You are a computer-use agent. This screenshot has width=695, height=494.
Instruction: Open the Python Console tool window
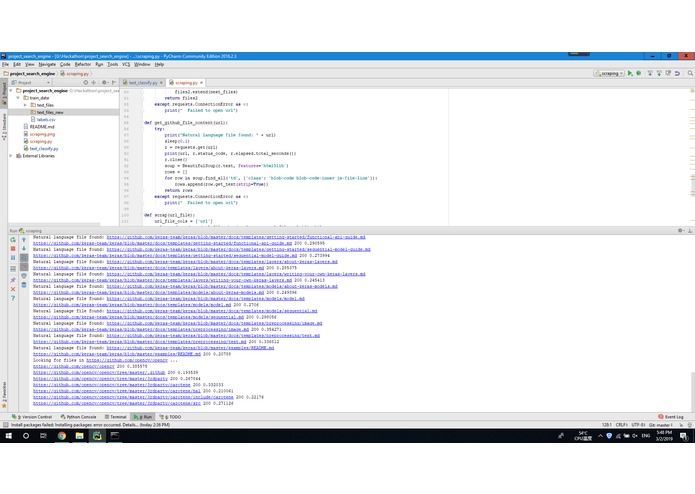tap(78, 417)
